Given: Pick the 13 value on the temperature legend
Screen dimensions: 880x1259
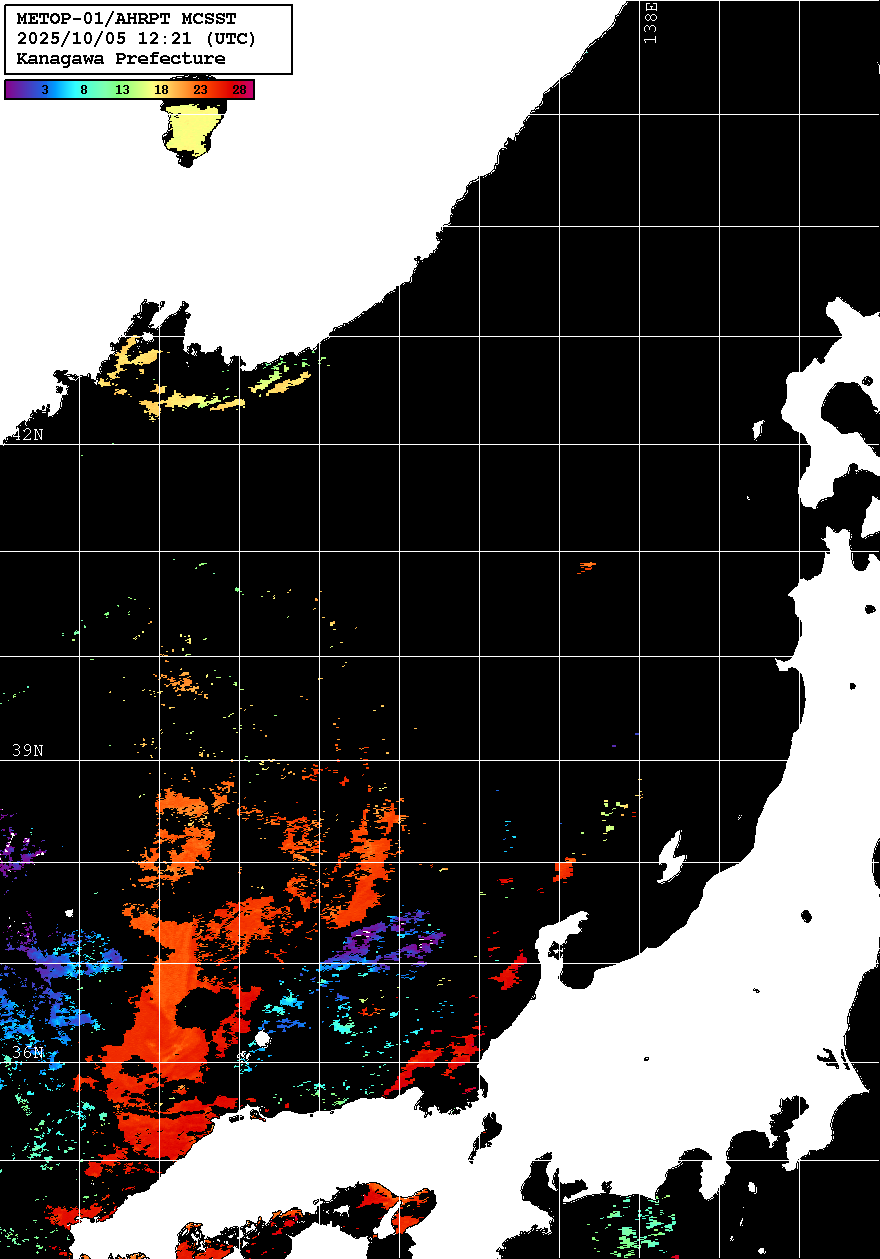Looking at the screenshot, I should [x=122, y=90].
